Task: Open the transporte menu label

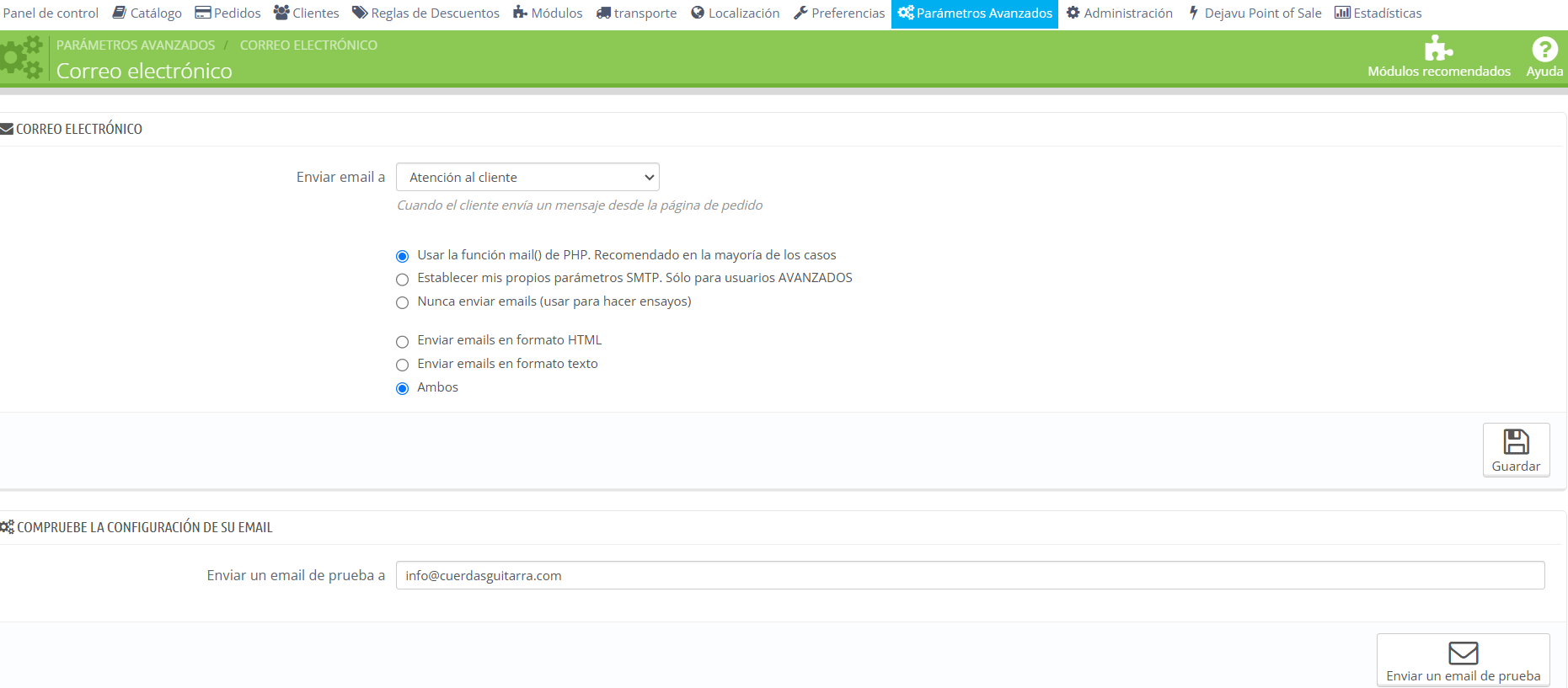Action: coord(645,13)
